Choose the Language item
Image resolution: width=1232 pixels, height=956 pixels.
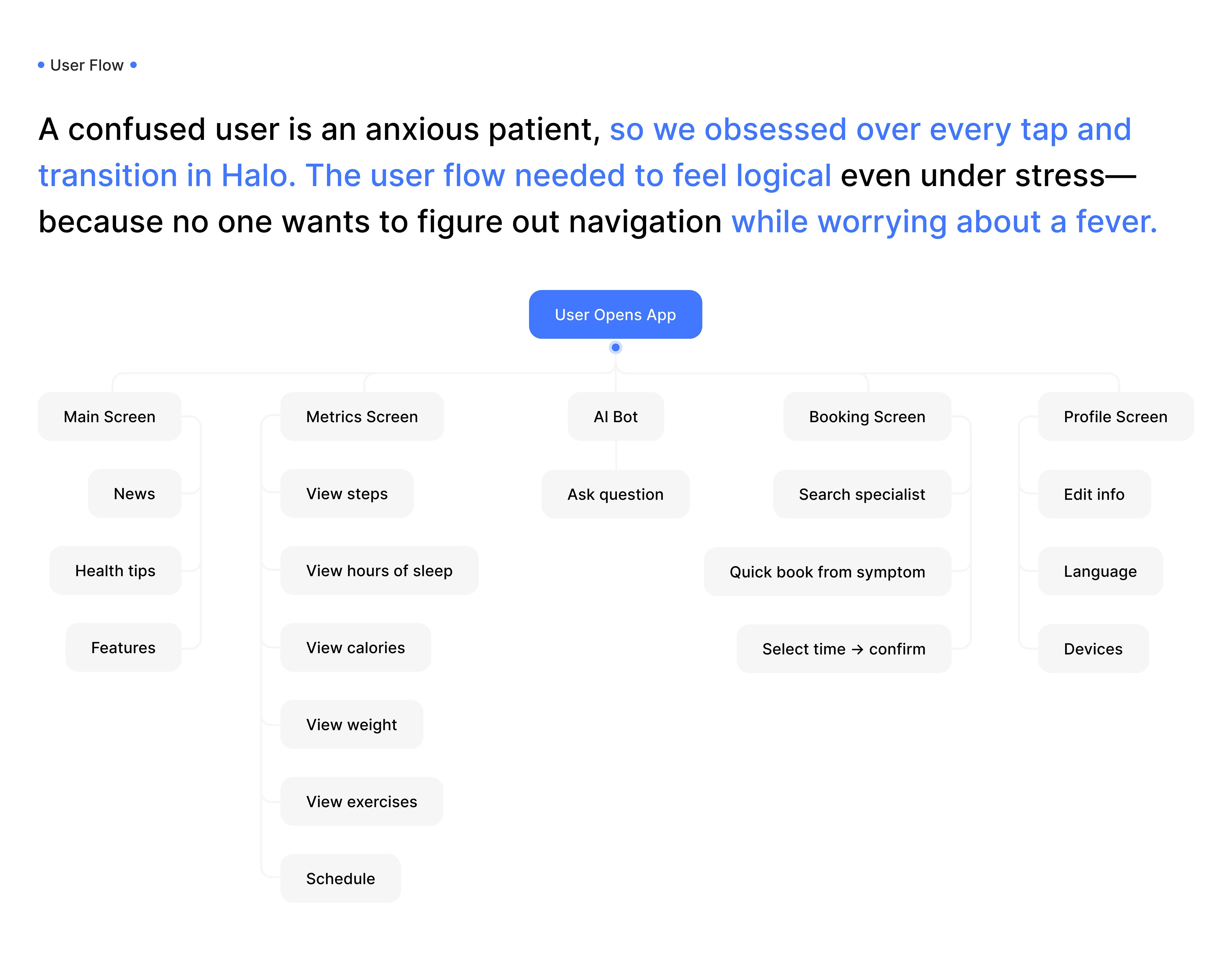coord(1100,571)
